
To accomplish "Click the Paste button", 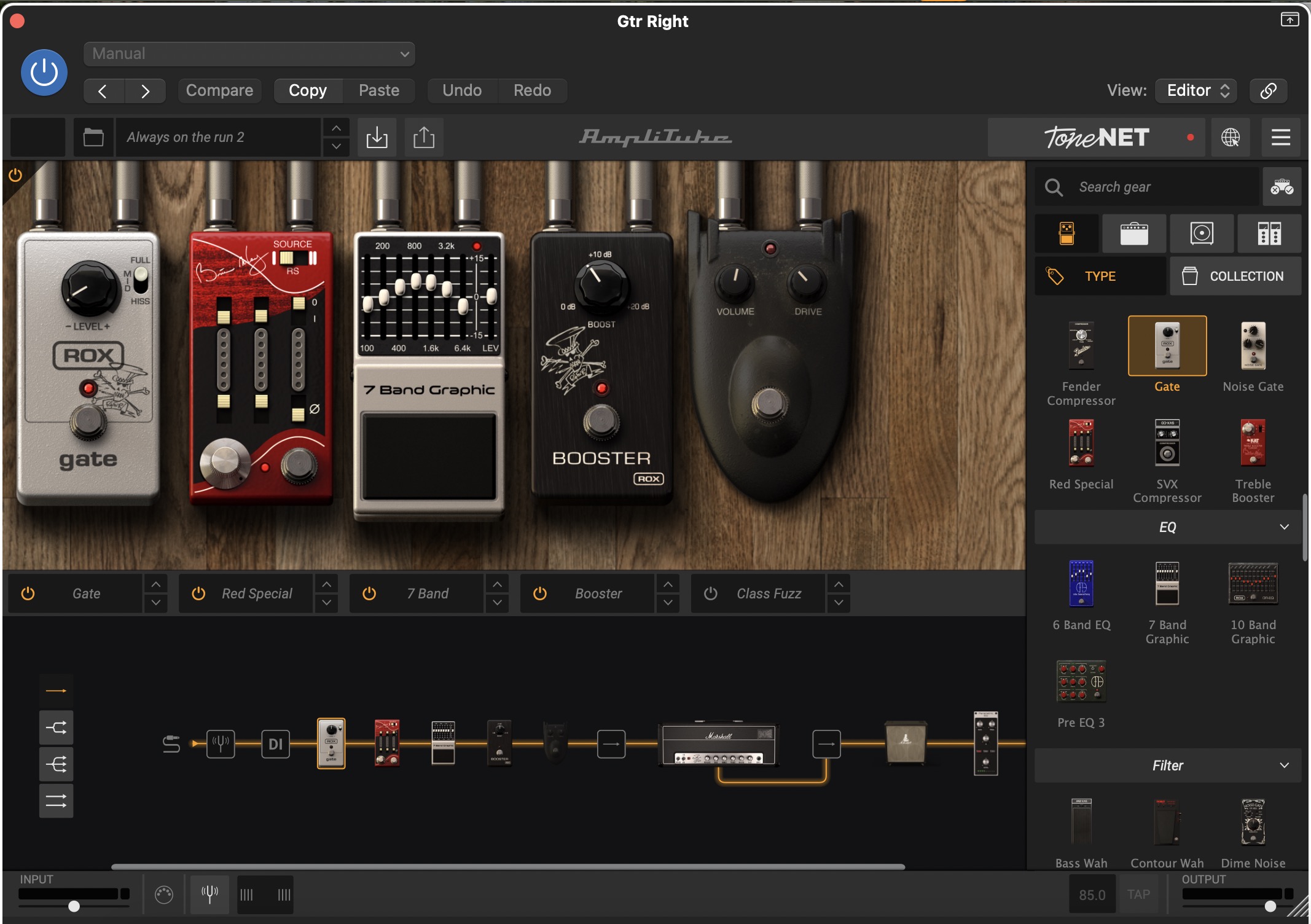I will [379, 91].
